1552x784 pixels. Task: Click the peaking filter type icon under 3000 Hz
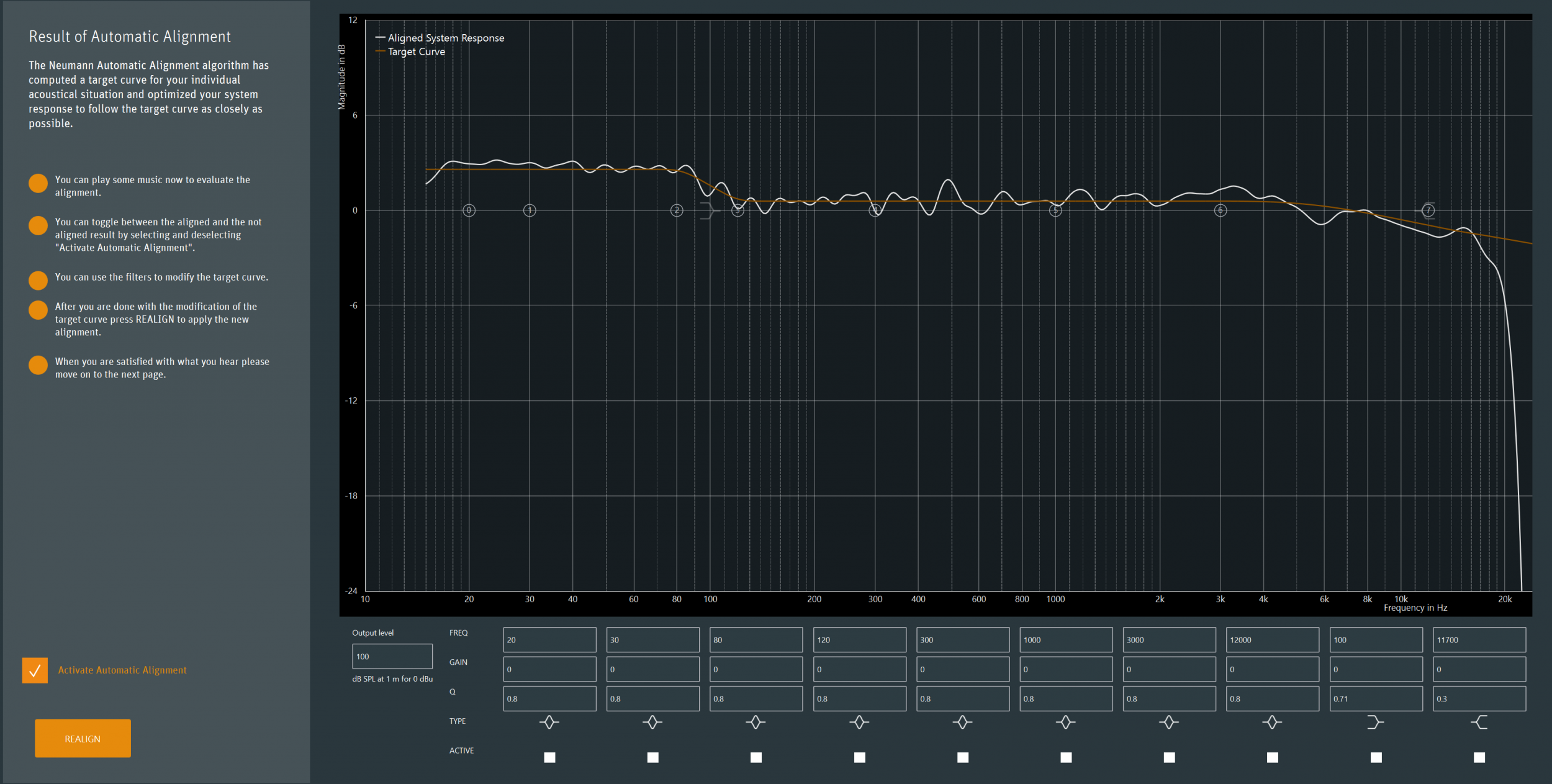point(1169,722)
